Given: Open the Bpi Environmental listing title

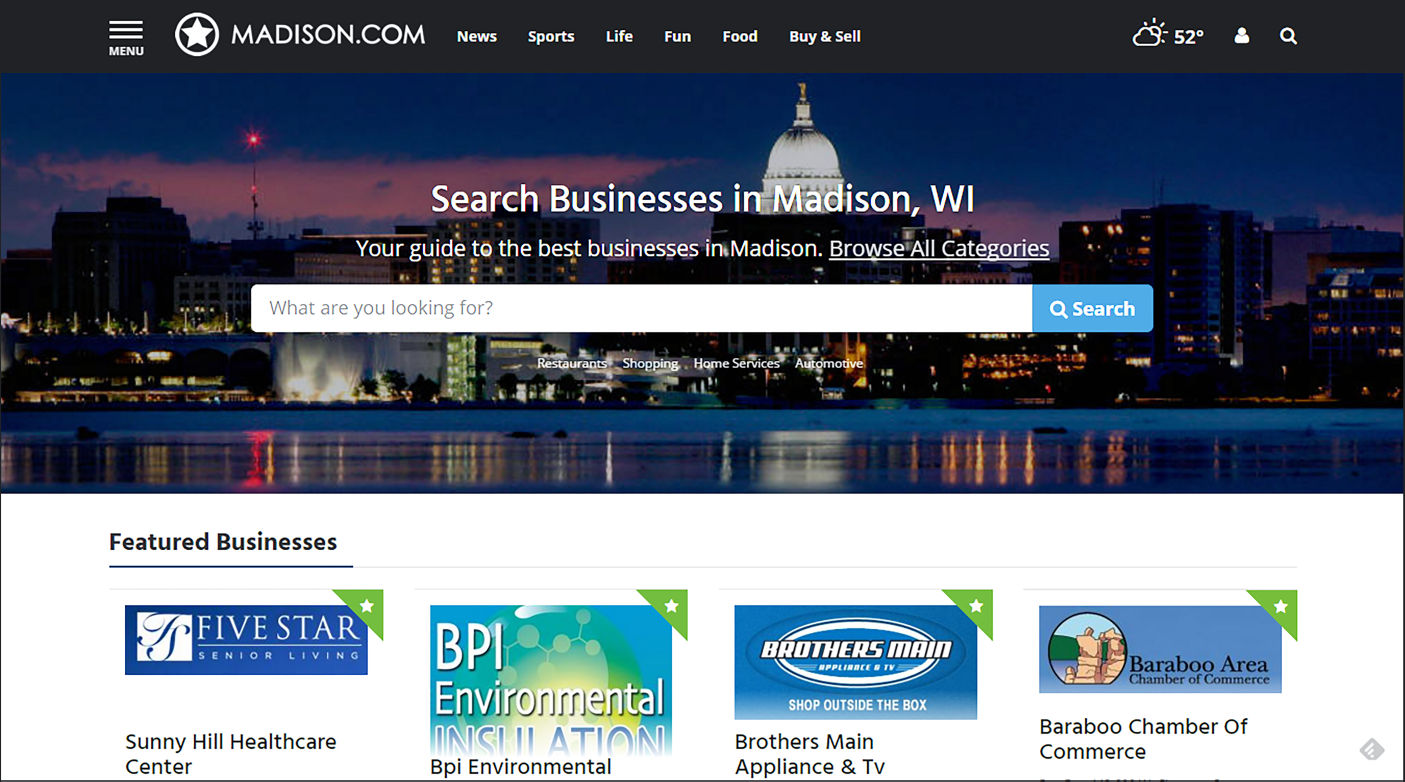Looking at the screenshot, I should 521,767.
